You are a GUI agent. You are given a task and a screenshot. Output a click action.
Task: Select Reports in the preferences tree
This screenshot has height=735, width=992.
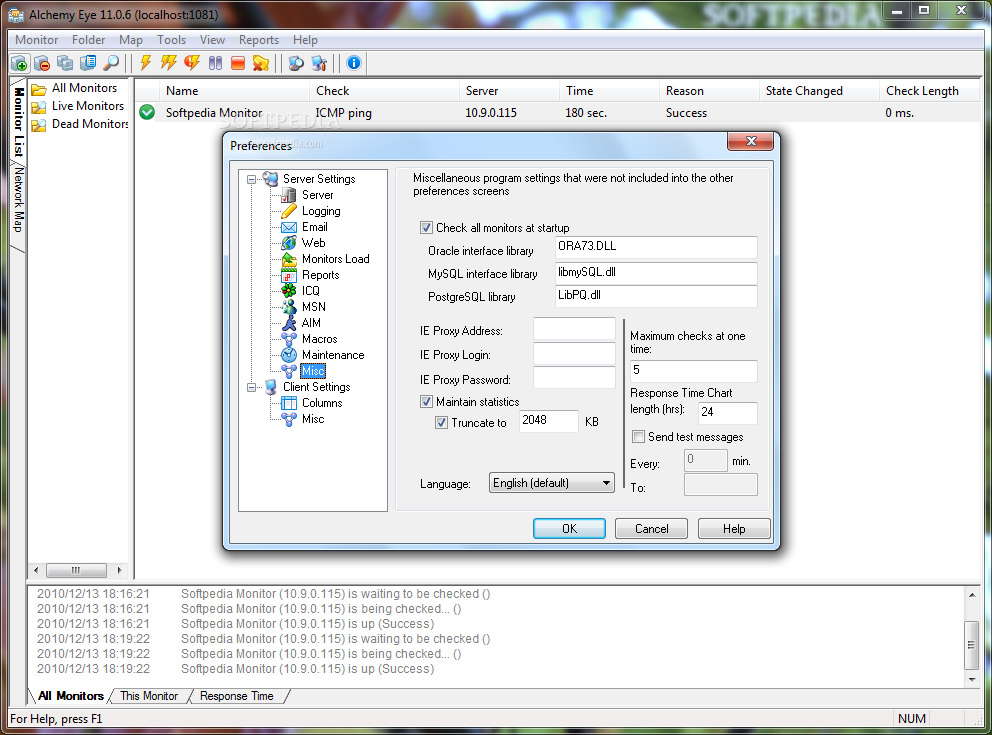[x=320, y=275]
